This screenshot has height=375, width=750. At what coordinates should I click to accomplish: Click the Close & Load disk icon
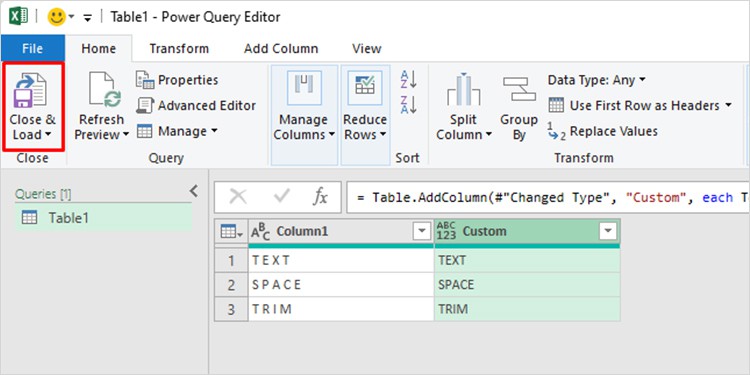(31, 90)
